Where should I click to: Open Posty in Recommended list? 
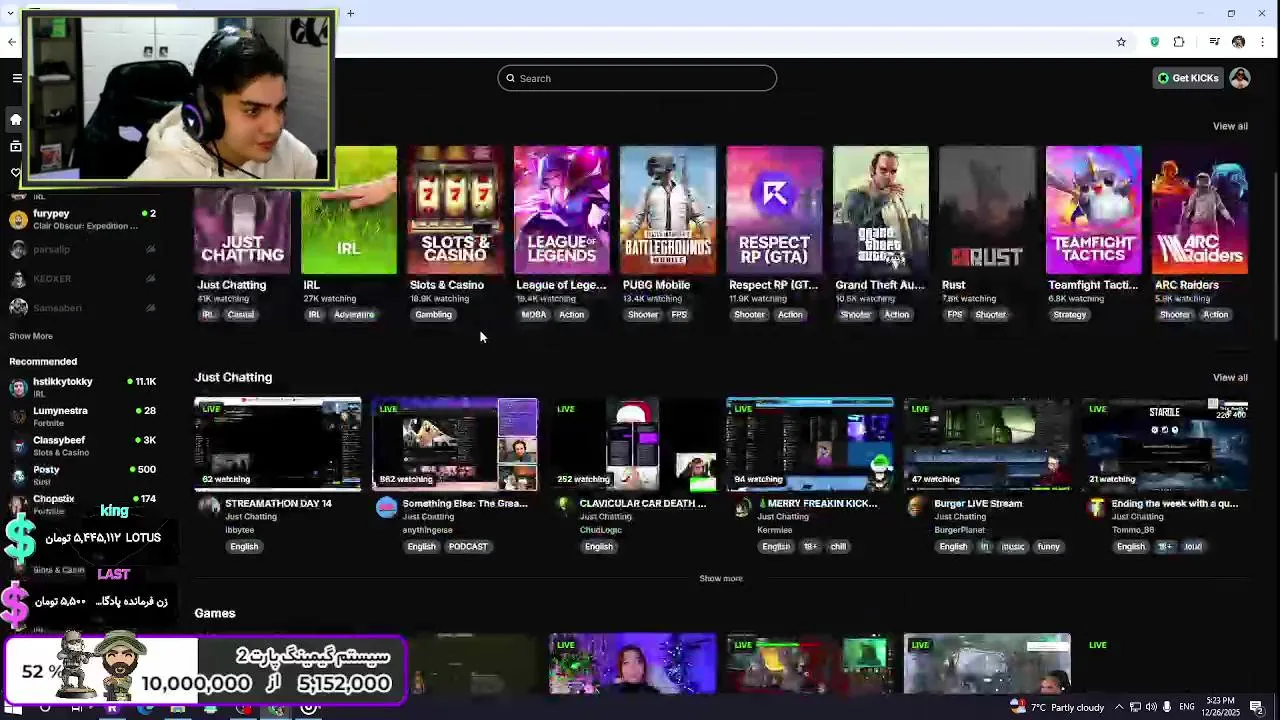pos(84,474)
